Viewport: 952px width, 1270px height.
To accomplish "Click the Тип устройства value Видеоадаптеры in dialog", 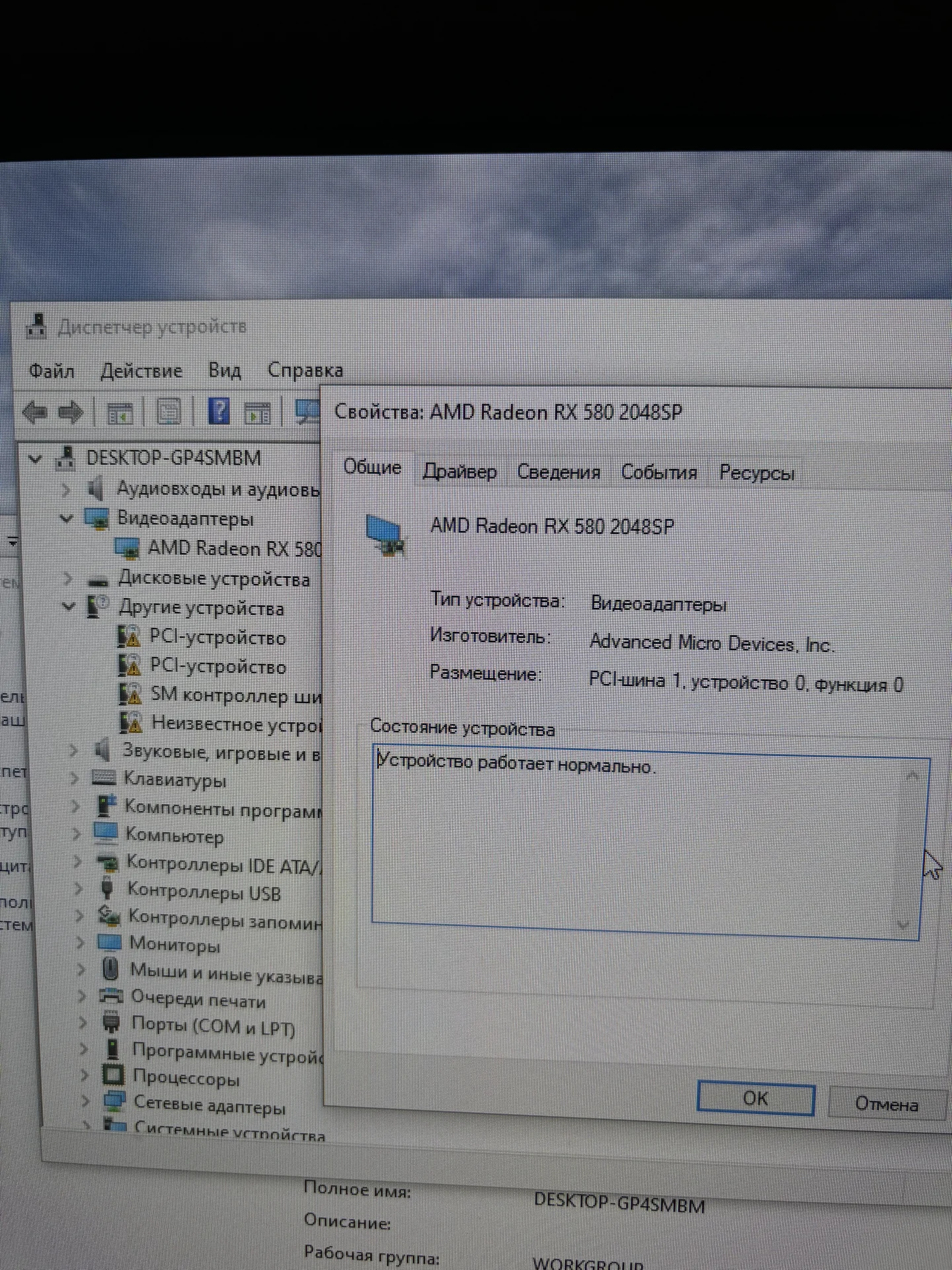I will (659, 603).
